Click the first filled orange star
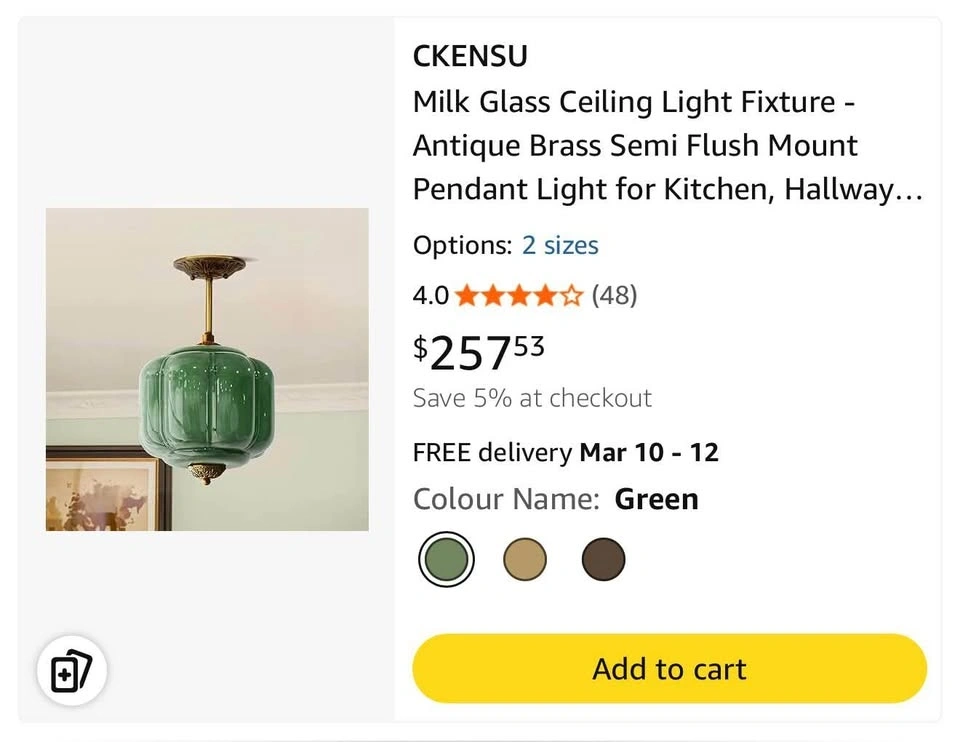Image resolution: width=960 pixels, height=742 pixels. (465, 296)
